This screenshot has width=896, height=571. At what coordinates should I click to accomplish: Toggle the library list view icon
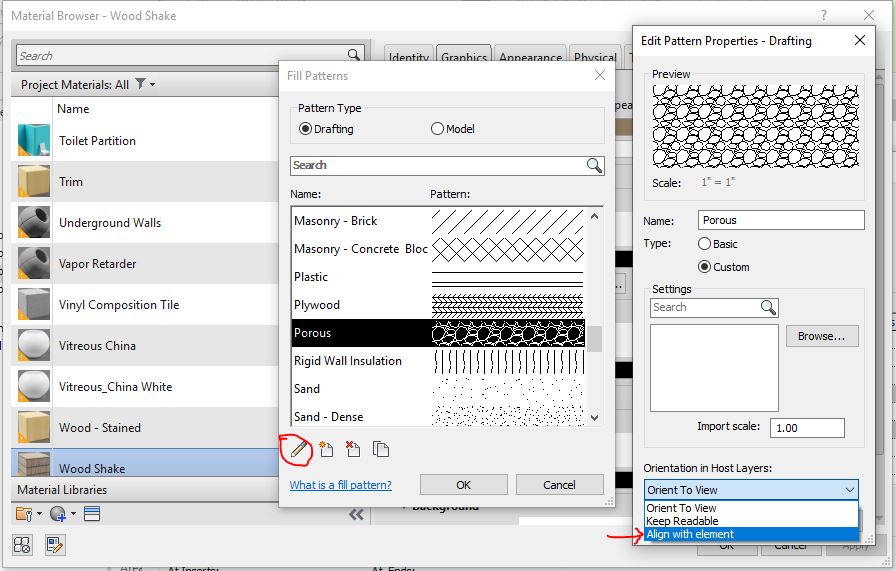[x=92, y=514]
